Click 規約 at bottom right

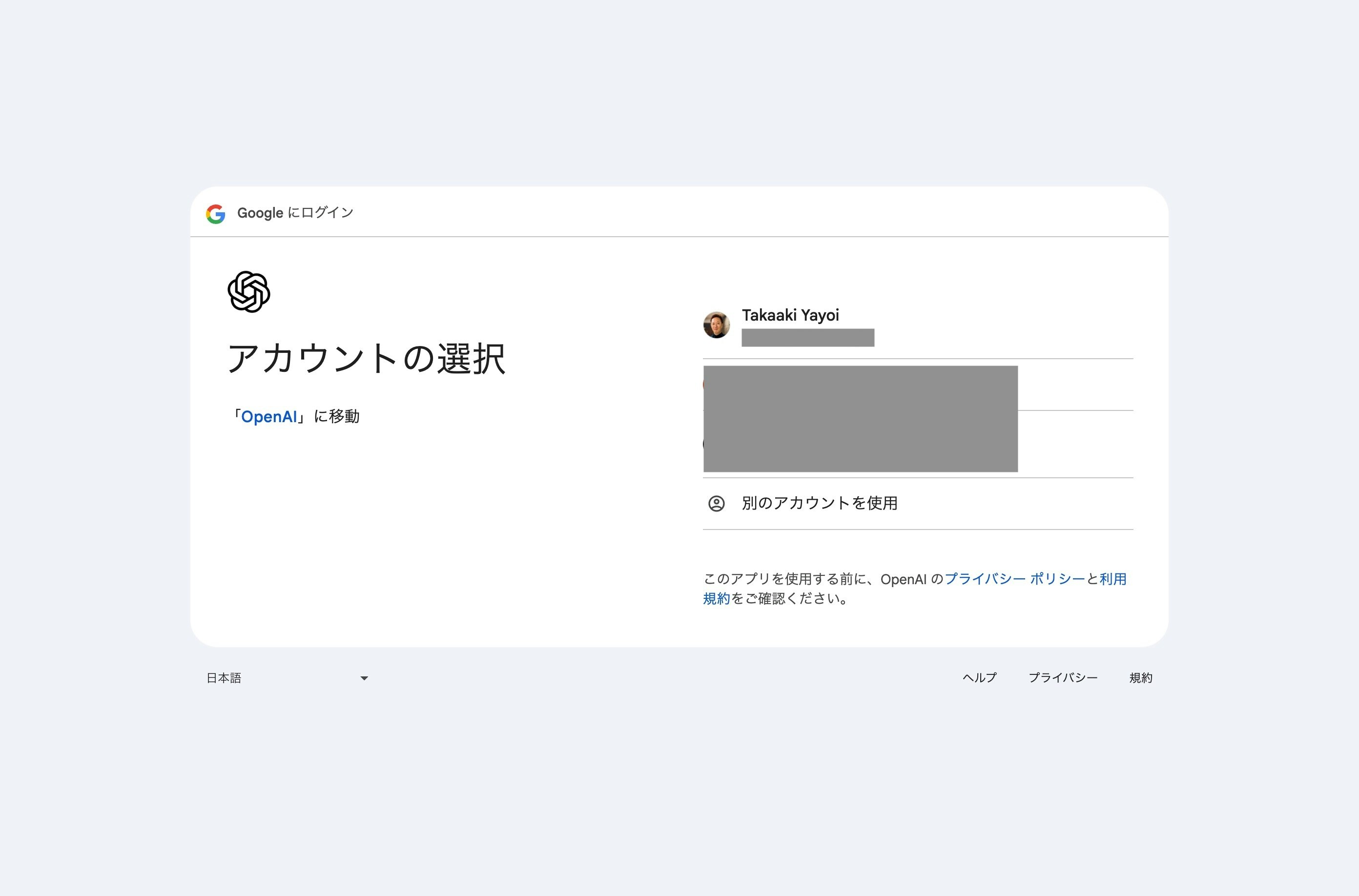tap(1142, 678)
